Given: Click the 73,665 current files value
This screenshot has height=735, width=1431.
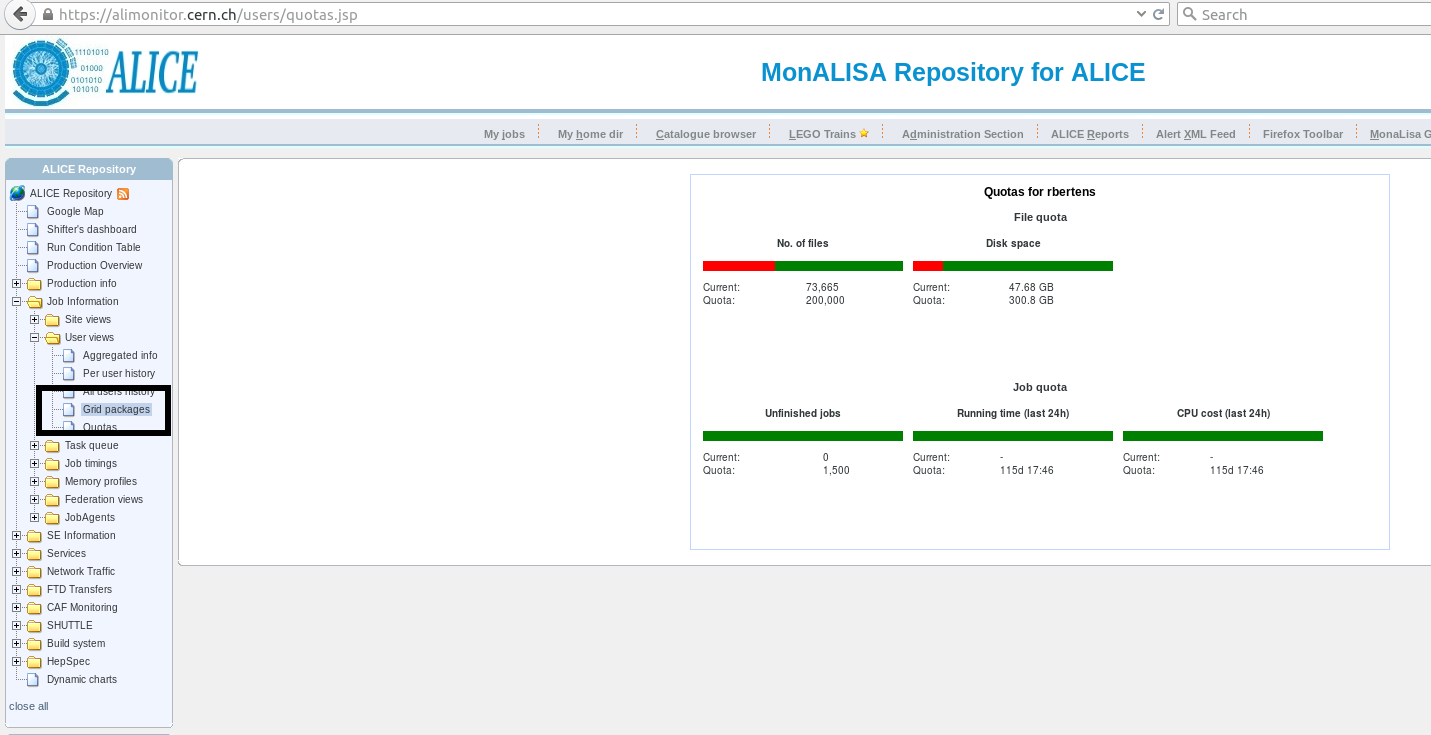Looking at the screenshot, I should [822, 287].
